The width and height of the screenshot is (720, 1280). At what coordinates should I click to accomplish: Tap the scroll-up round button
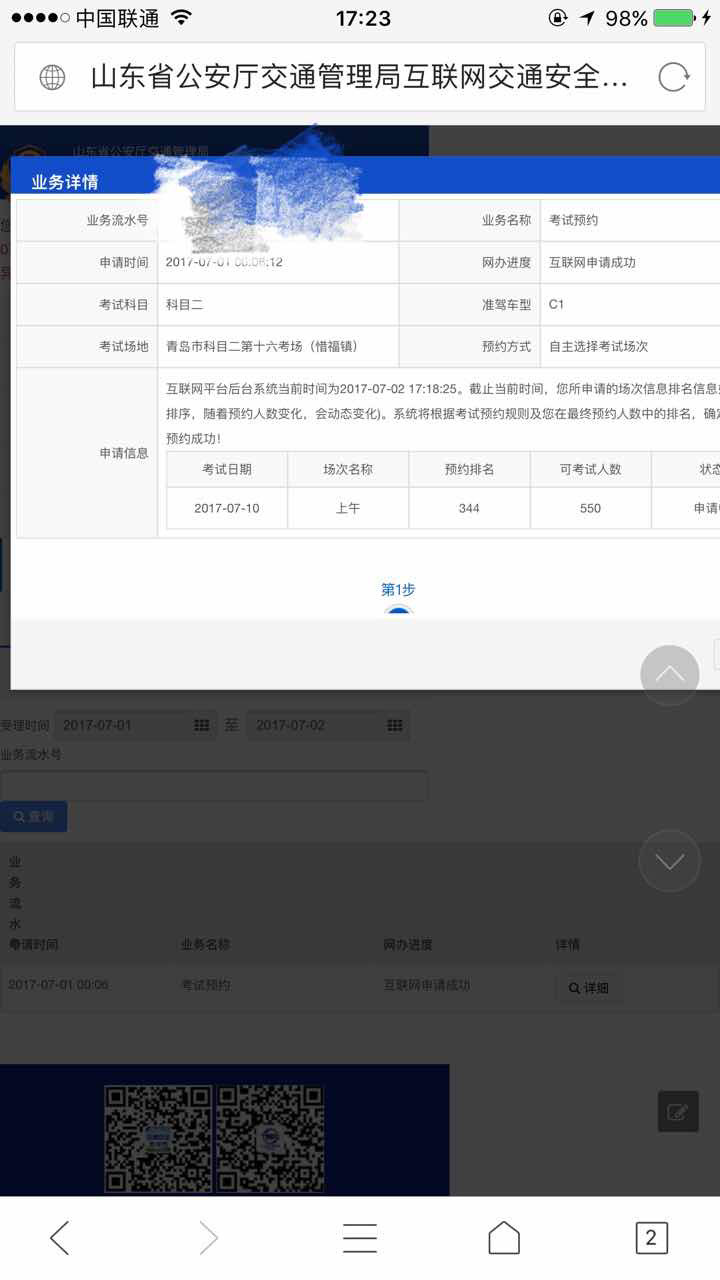pos(670,675)
